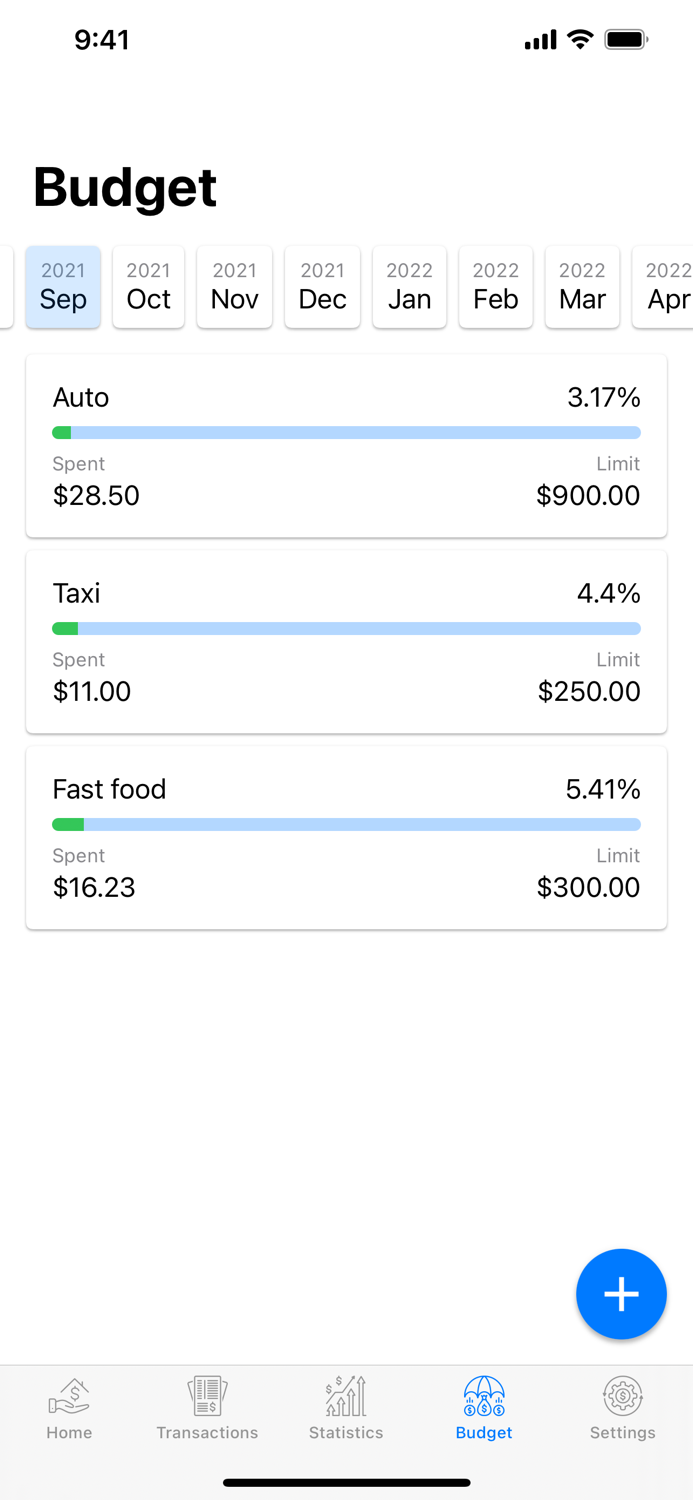The width and height of the screenshot is (693, 1500).
Task: Tap the receipts icon for Transactions
Action: 207,1394
